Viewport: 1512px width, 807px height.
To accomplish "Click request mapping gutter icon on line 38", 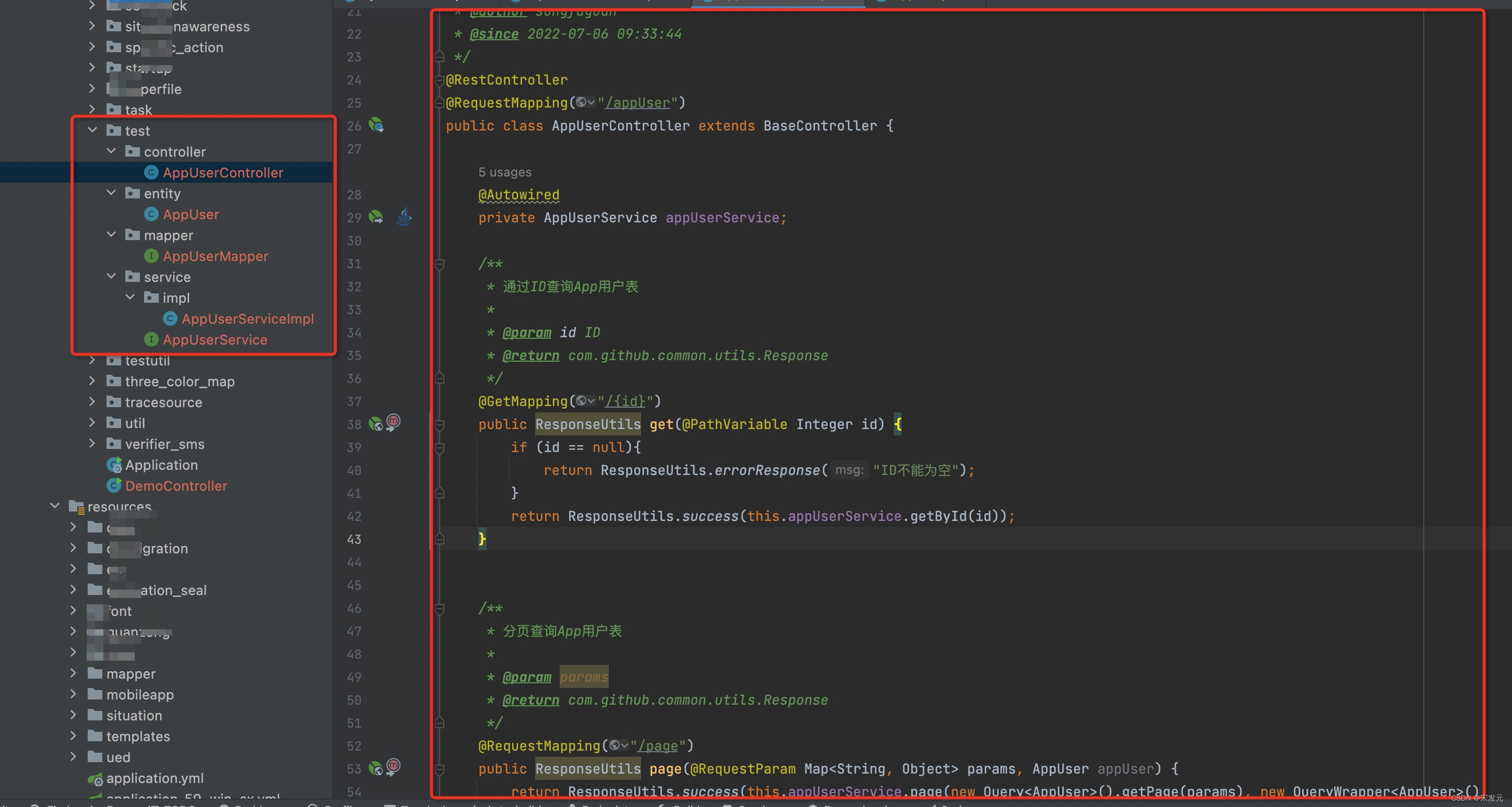I will point(376,424).
